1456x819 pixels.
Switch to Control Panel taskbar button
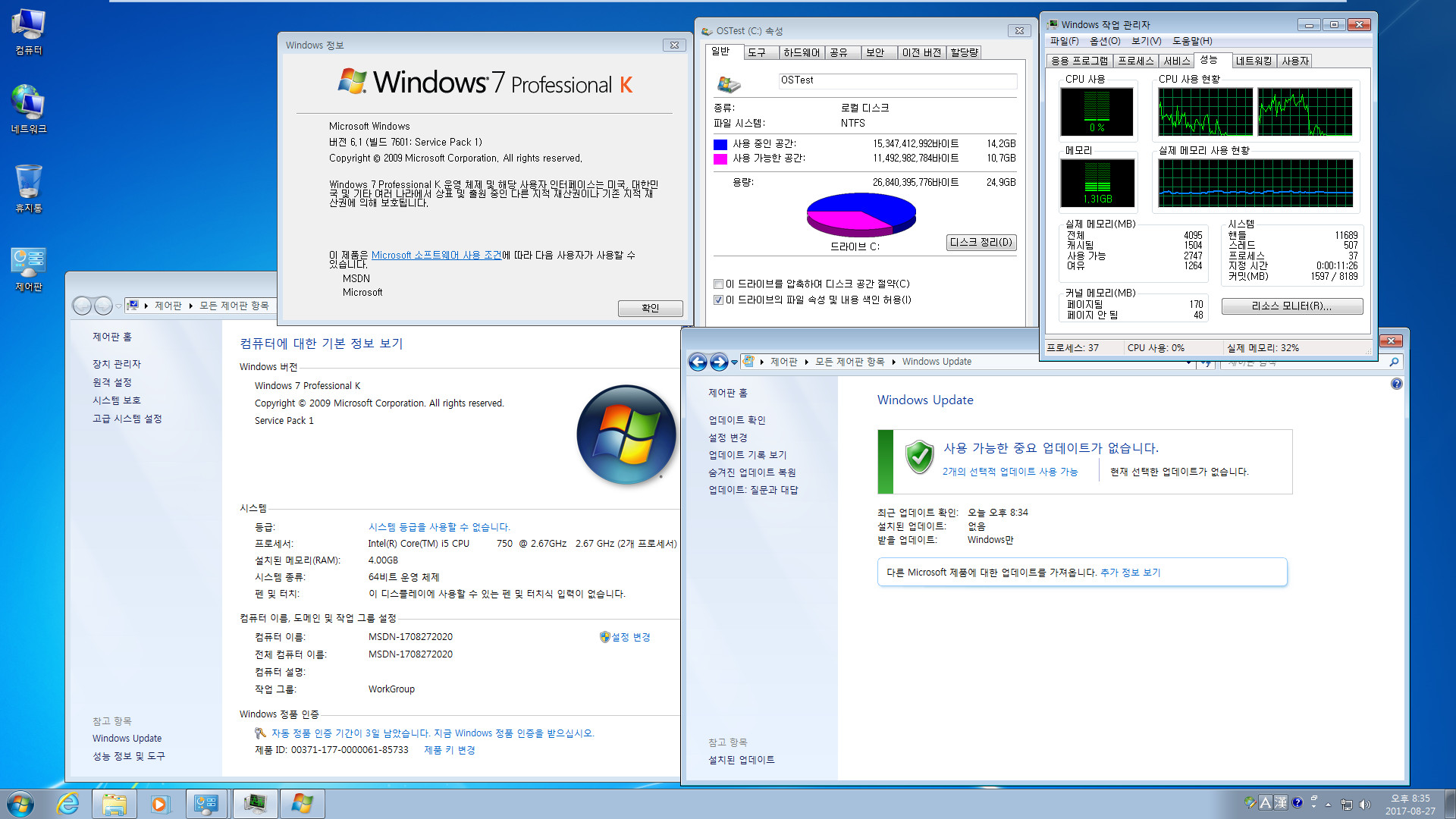(206, 804)
